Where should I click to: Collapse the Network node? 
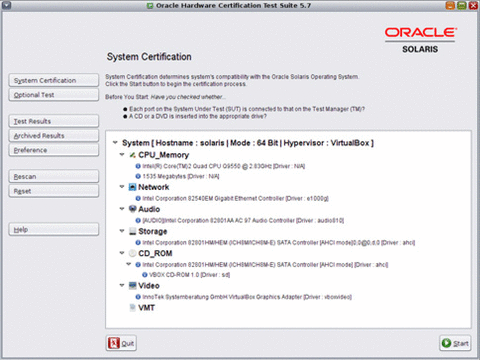click(x=122, y=187)
